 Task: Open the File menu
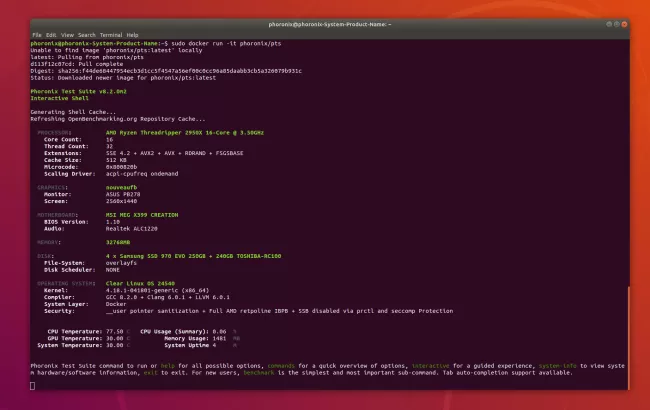point(37,35)
